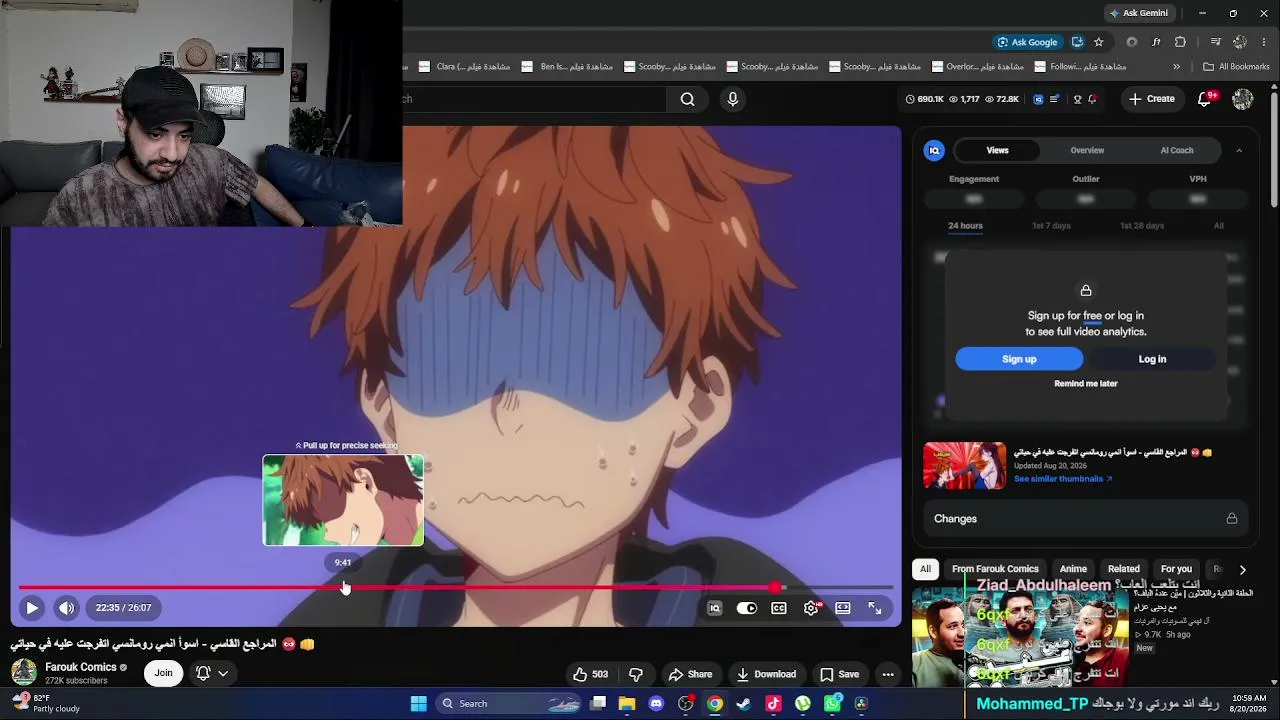Open the vidIQ player button

[x=715, y=608]
